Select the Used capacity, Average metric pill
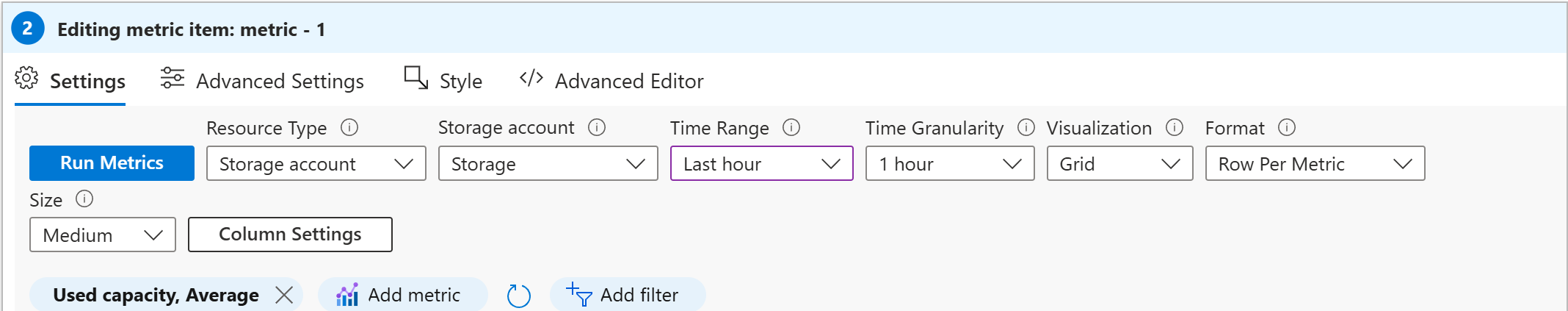This screenshot has height=311, width=1568. pyautogui.click(x=156, y=295)
